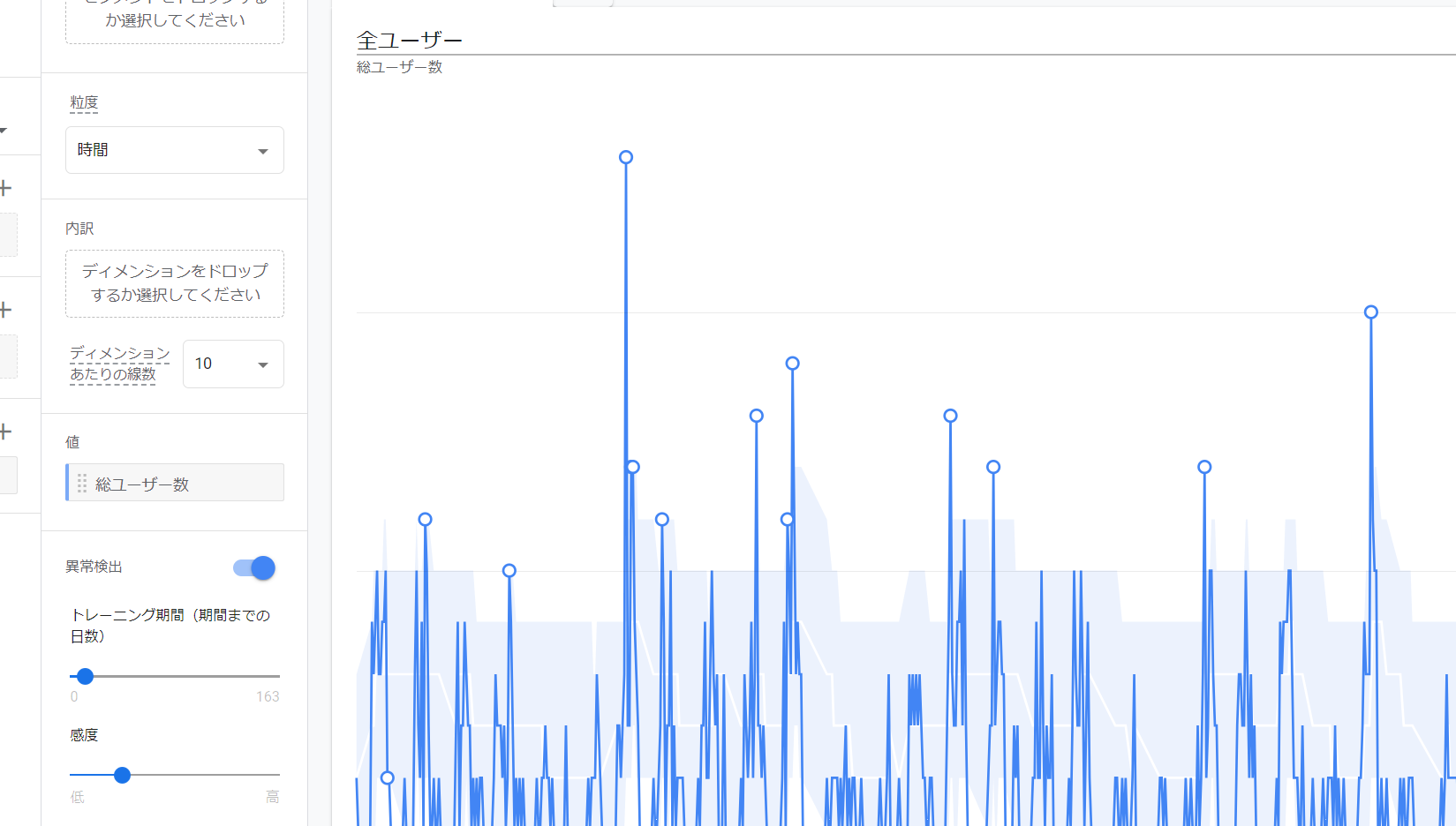1456x826 pixels.
Task: Click the tallest anomaly marker on the chart
Action: pyautogui.click(x=626, y=157)
